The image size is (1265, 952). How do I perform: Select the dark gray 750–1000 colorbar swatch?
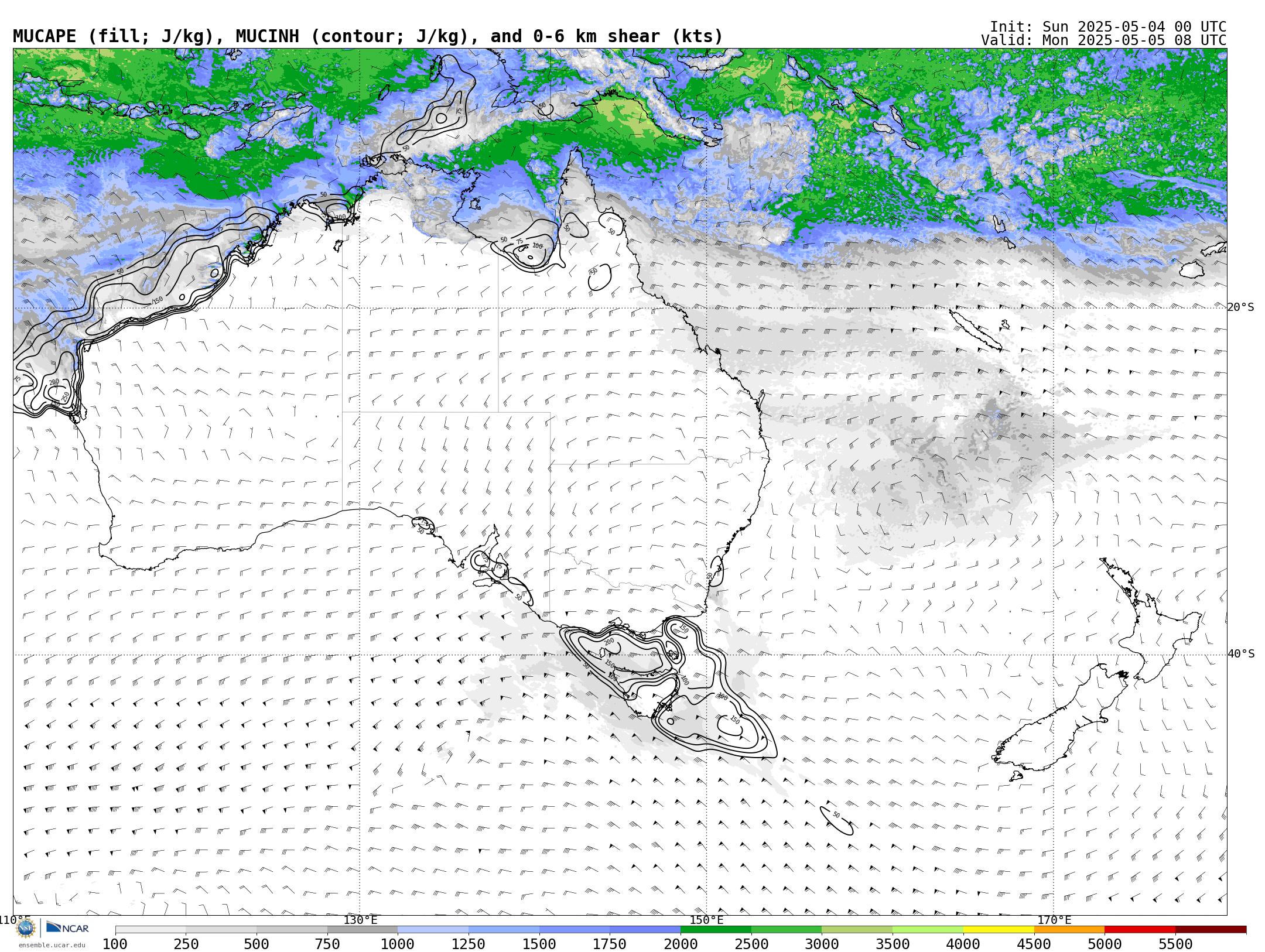click(x=363, y=930)
